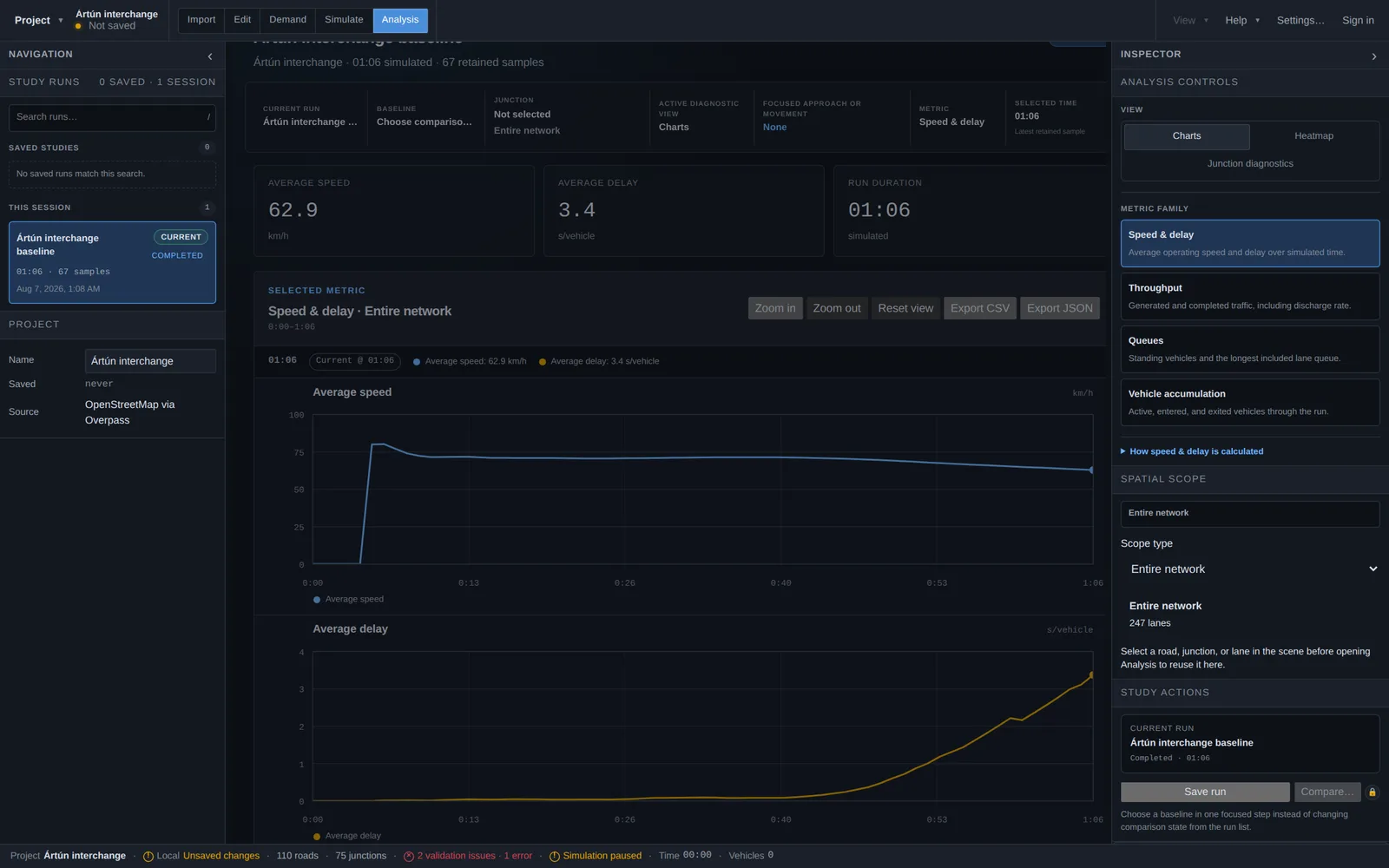Open the View dropdown menu

(1190, 20)
